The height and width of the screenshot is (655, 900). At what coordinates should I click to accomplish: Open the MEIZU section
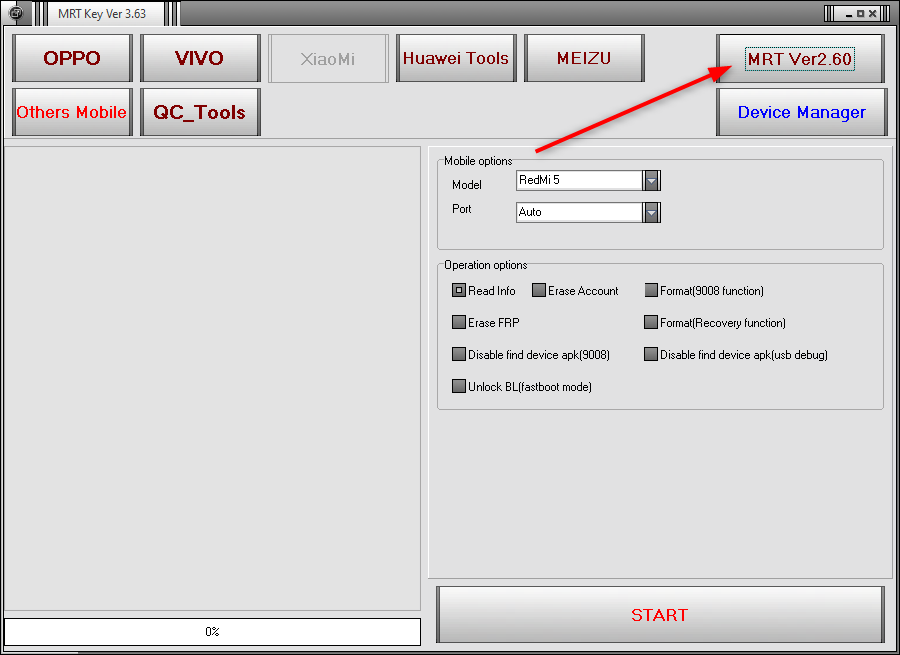pos(584,58)
